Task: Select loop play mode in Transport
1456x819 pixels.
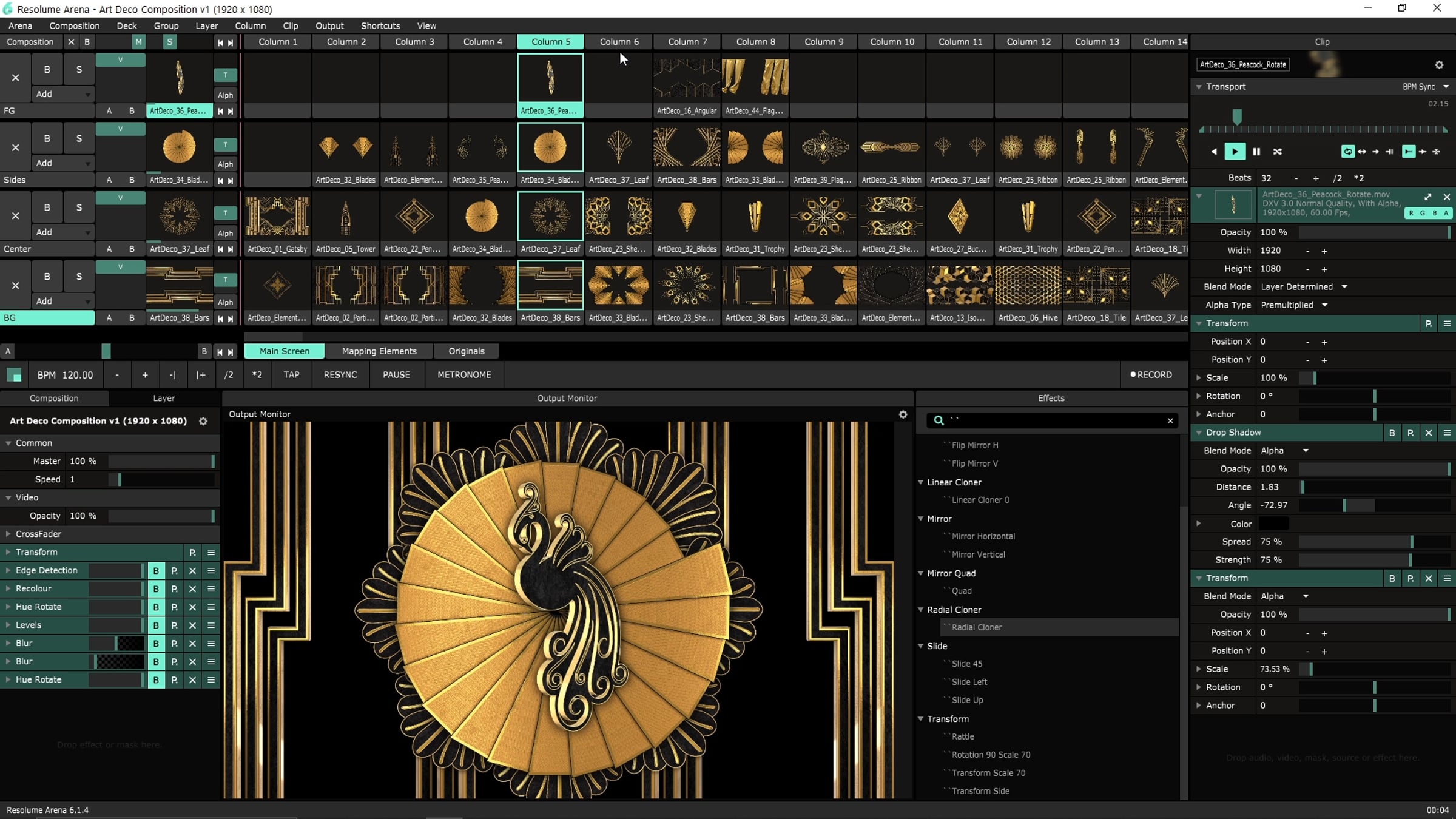Action: pyautogui.click(x=1347, y=152)
